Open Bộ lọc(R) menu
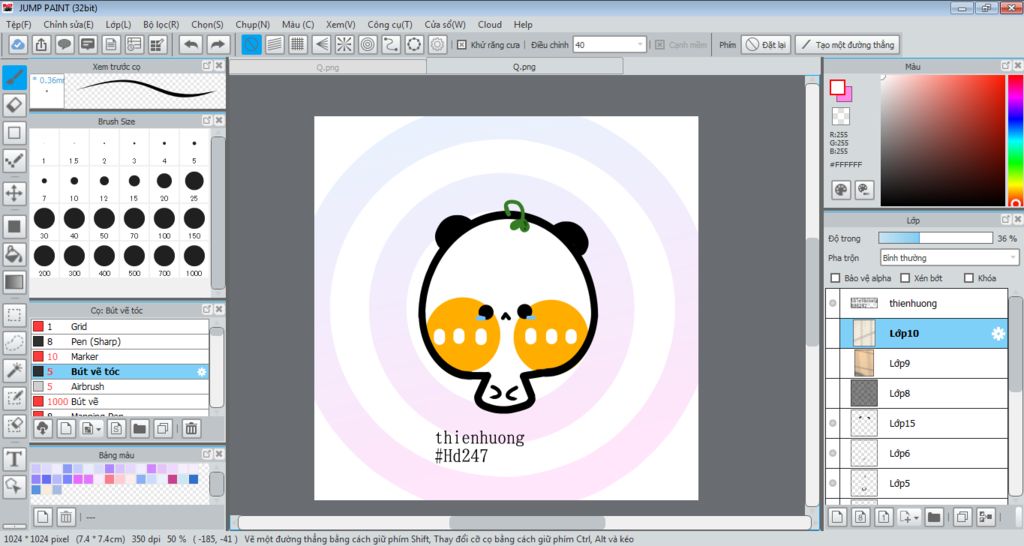 click(x=161, y=25)
